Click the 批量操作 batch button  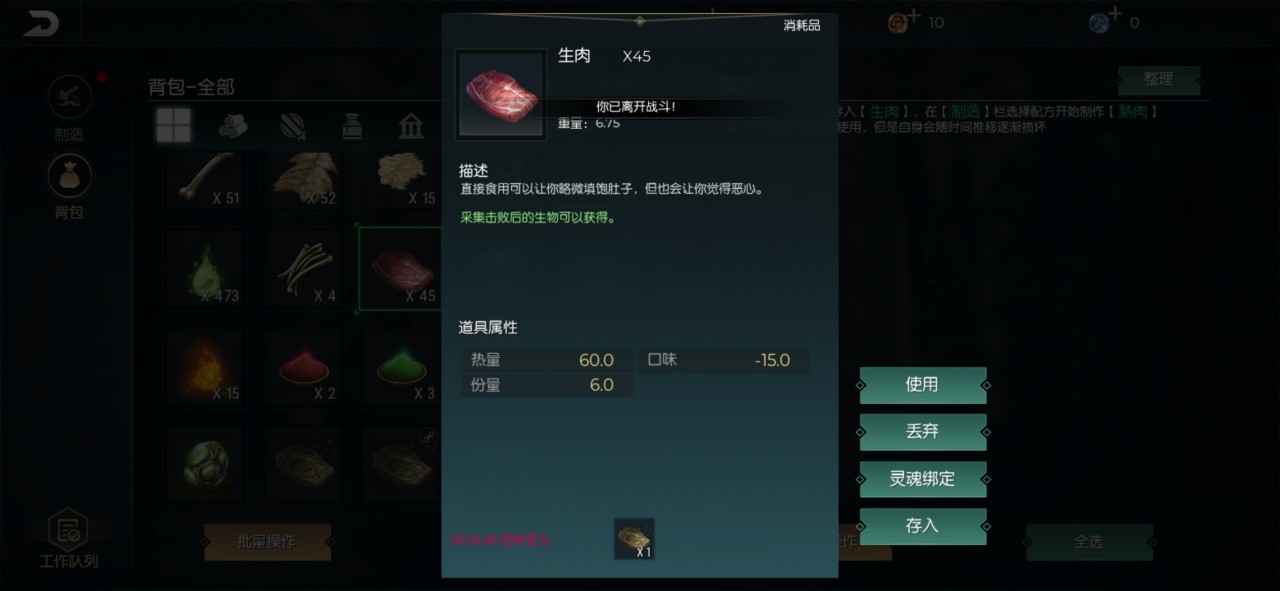click(x=267, y=542)
